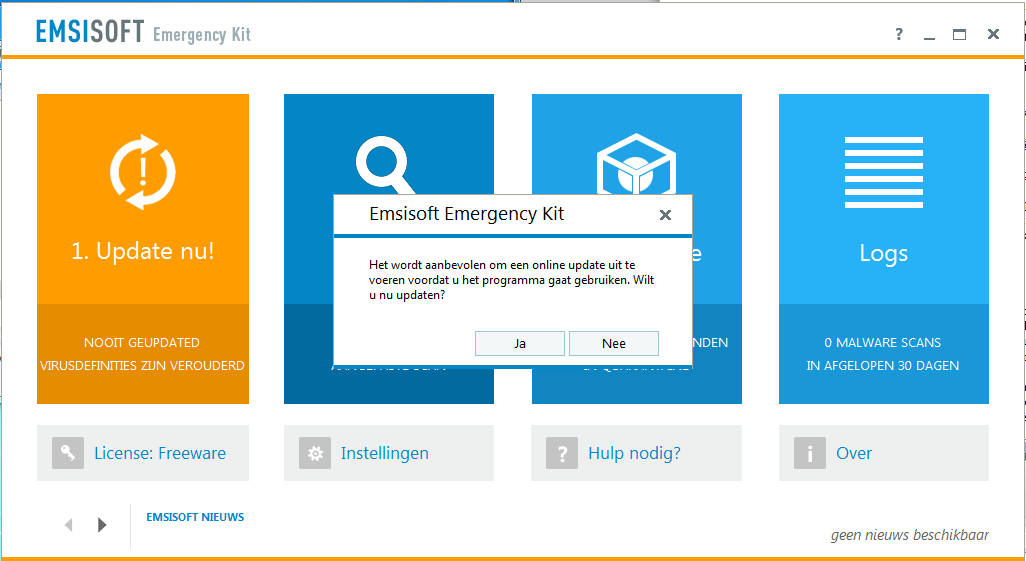Image resolution: width=1026 pixels, height=561 pixels.
Task: Click the 'Logs' tile title
Action: point(883,253)
